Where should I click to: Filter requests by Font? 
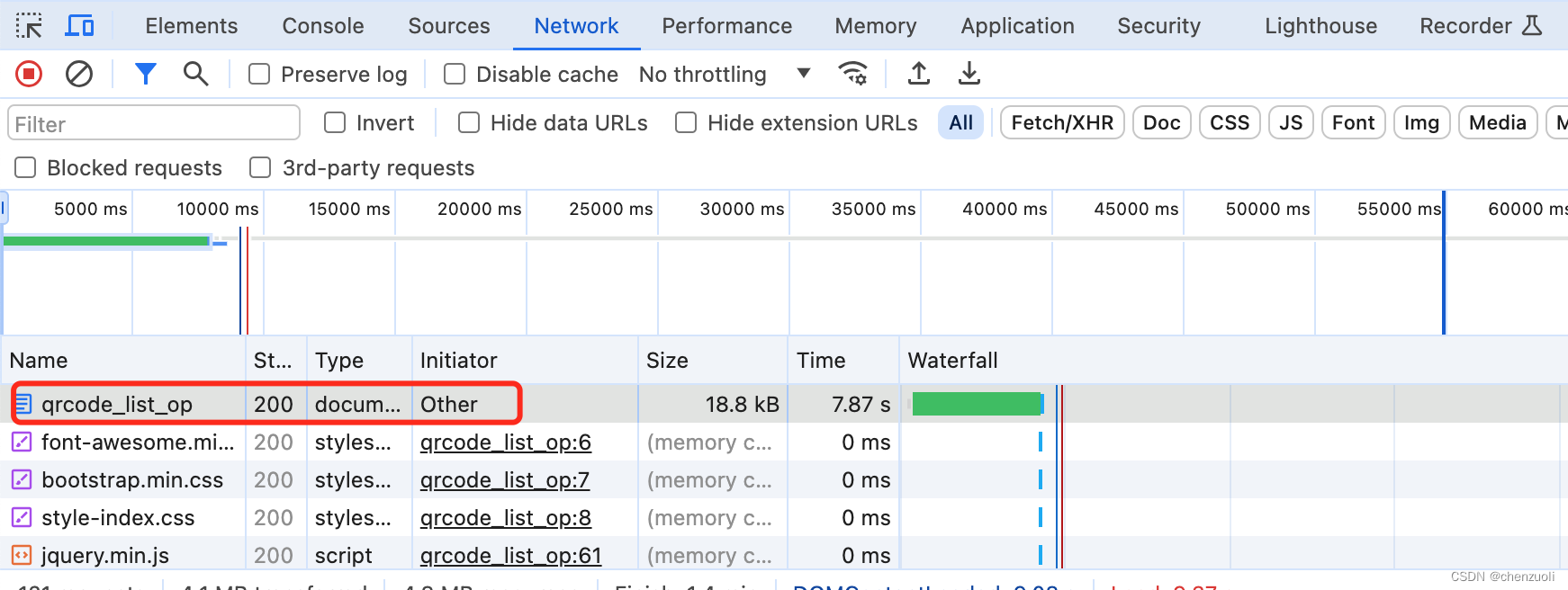1353,122
